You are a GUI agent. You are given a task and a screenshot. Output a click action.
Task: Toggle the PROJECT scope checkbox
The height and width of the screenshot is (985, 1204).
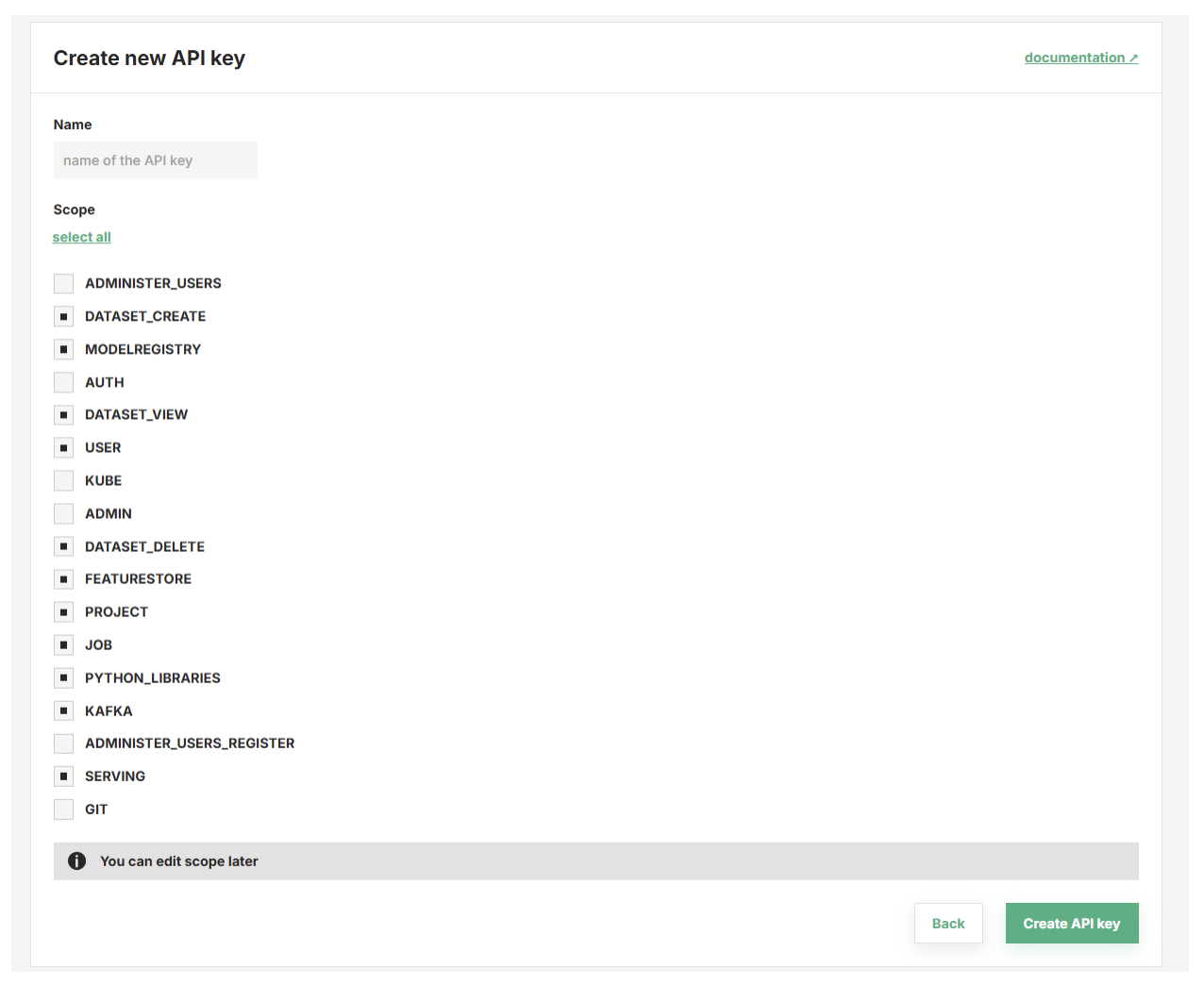64,612
